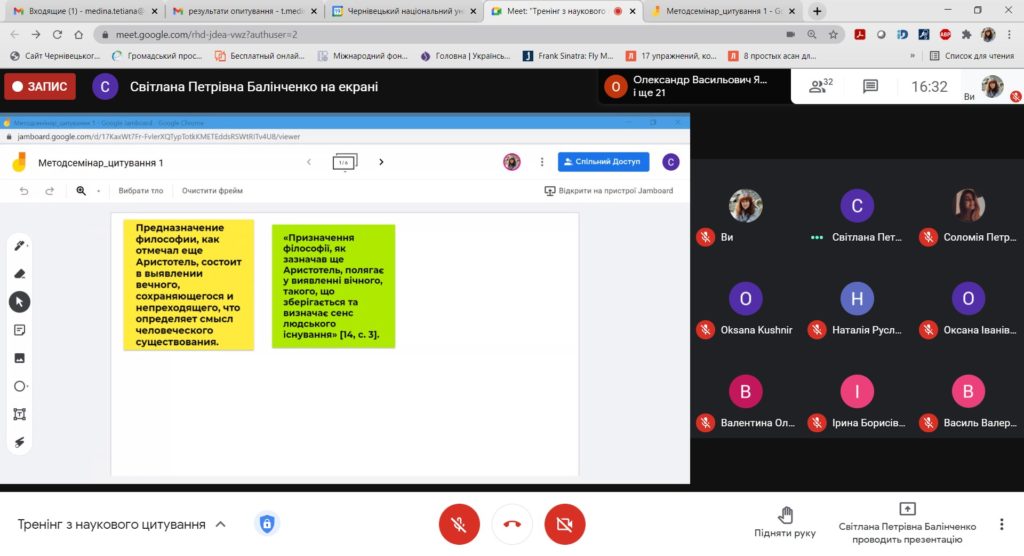The image size is (1024, 556).
Task: Switch to результати опитування Gmail tab
Action: click(243, 11)
